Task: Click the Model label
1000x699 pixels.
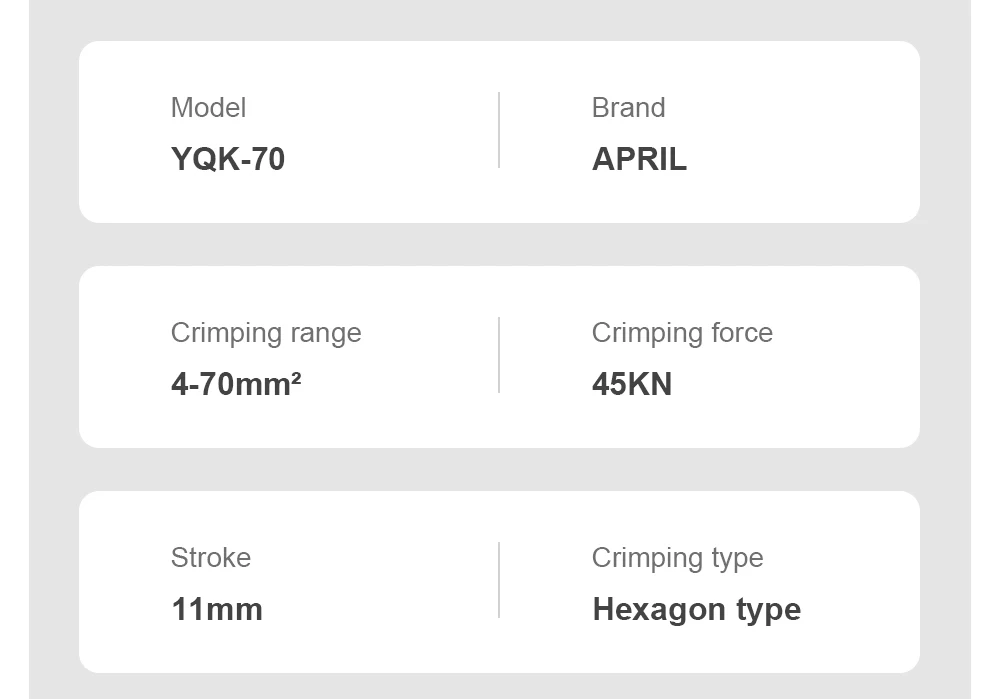Action: tap(208, 108)
